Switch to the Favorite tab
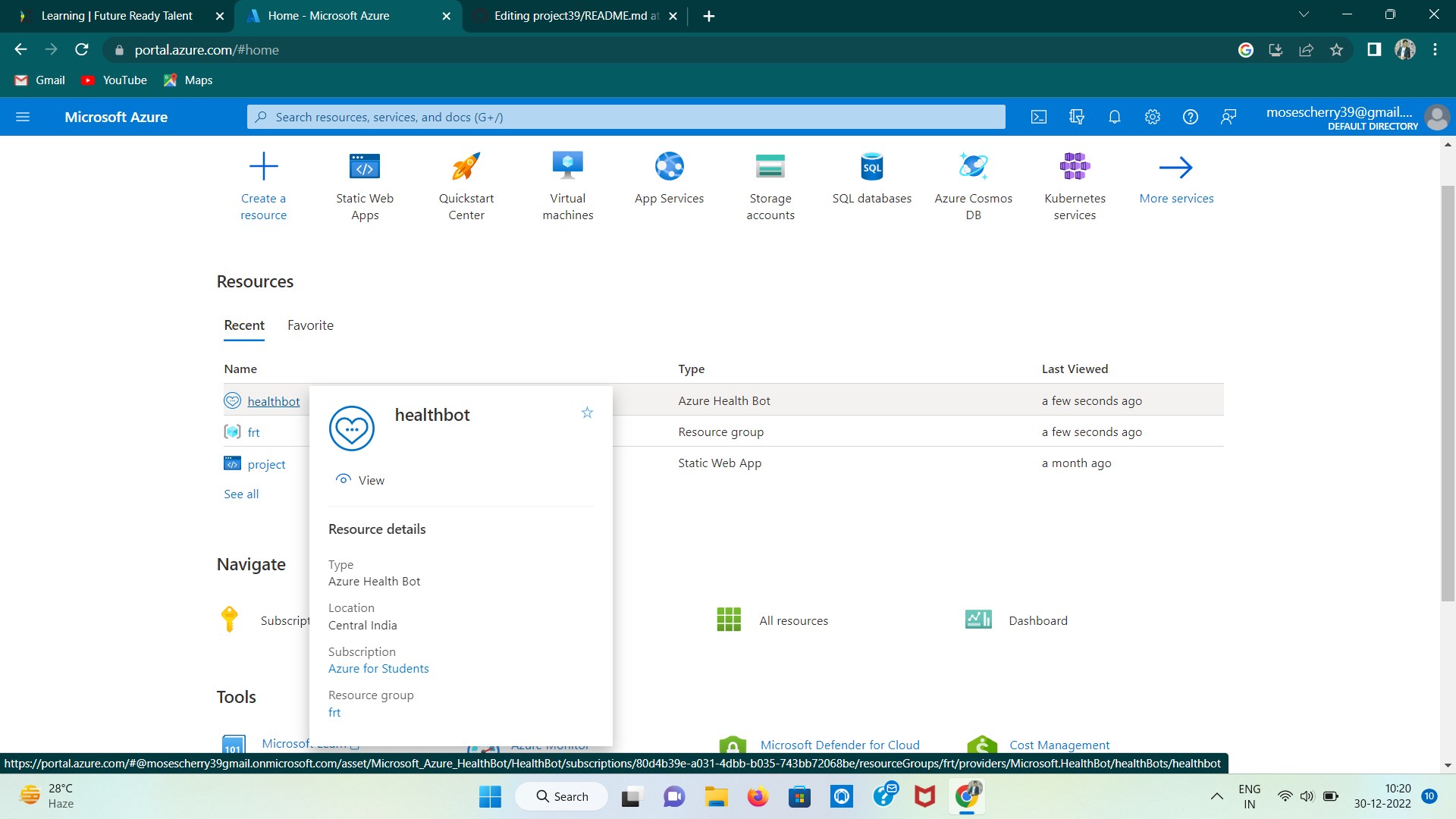1456x819 pixels. (310, 325)
